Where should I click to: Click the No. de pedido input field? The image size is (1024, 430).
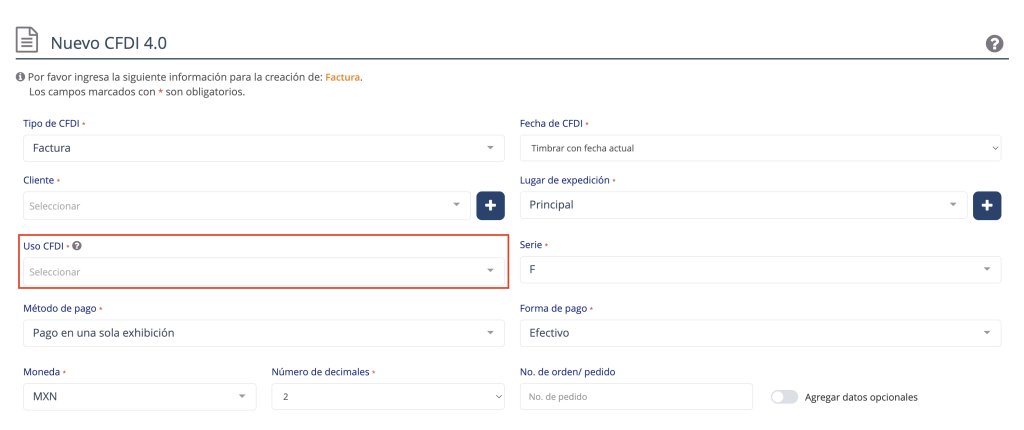coord(637,397)
